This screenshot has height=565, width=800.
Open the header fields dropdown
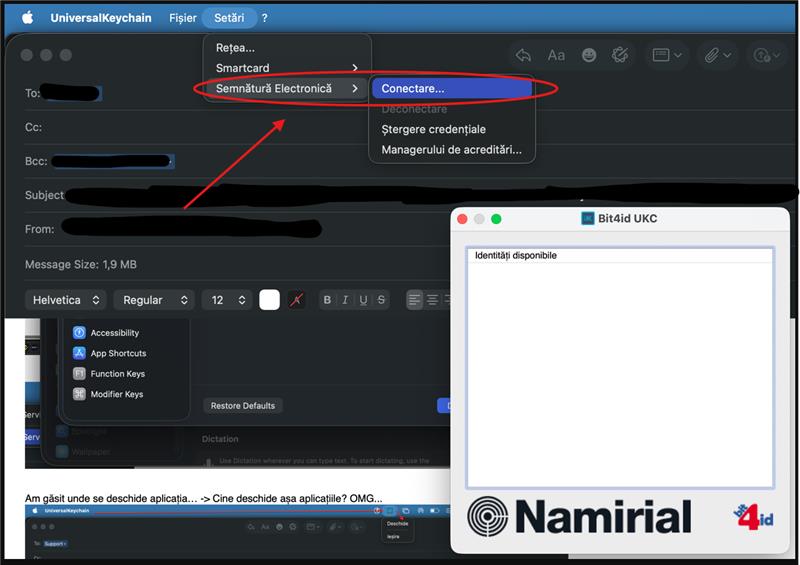667,55
